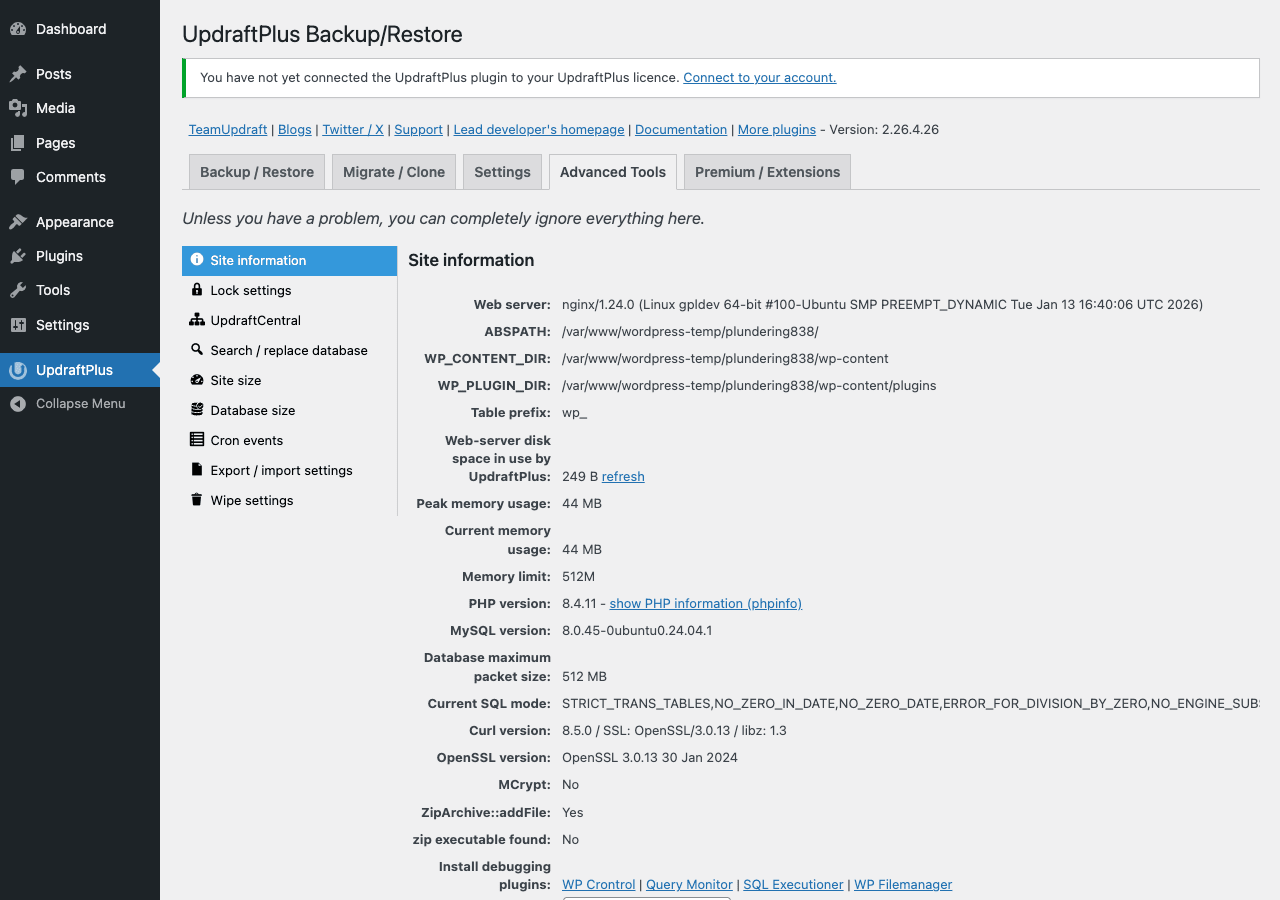Open Appearance in the admin menu
The height and width of the screenshot is (900, 1280).
tap(80, 222)
